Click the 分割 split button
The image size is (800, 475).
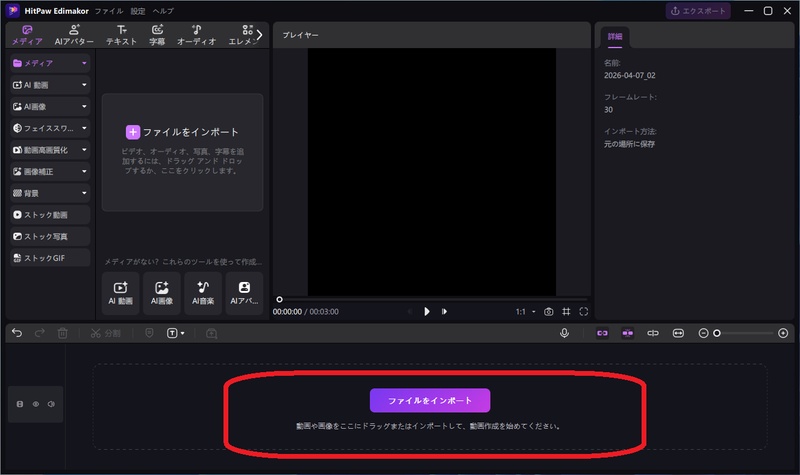[x=105, y=333]
